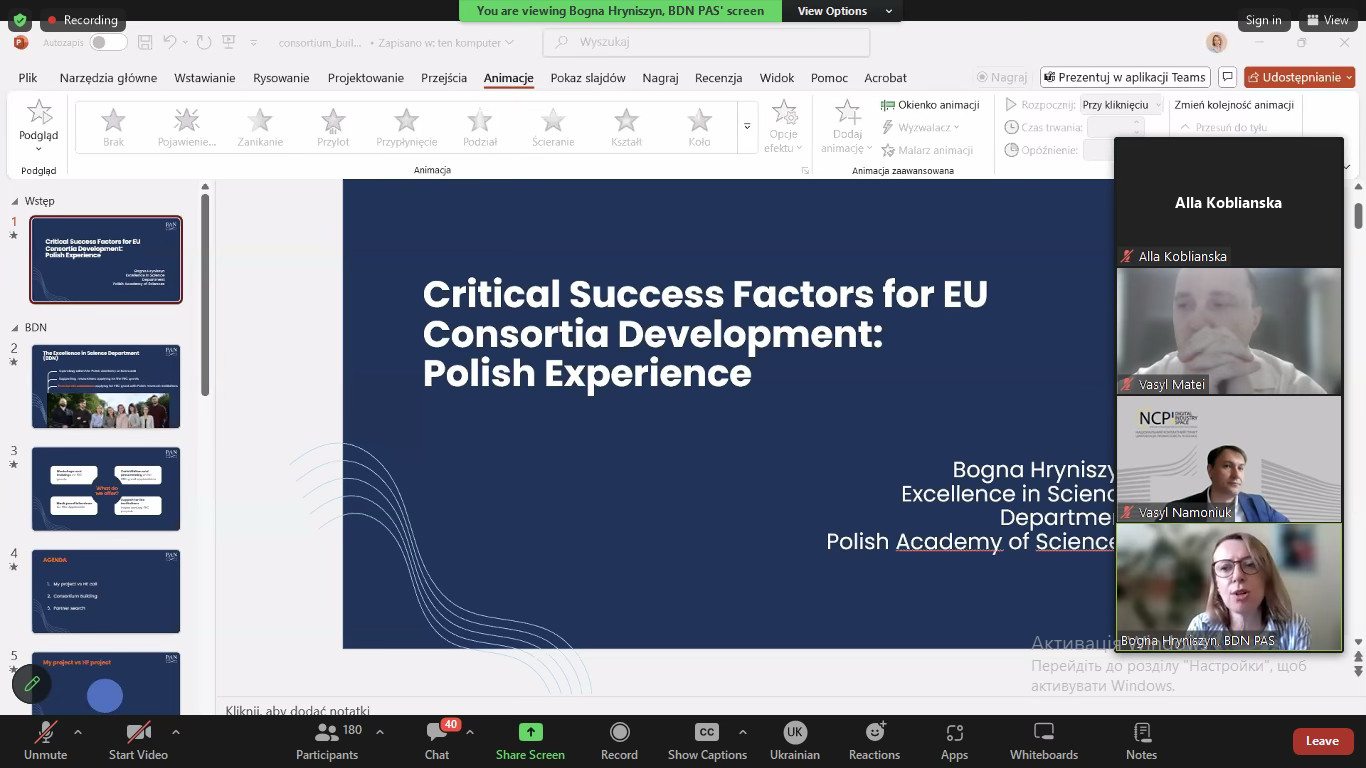Click the Wyszukaj search box
This screenshot has height=768, width=1366.
[706, 42]
